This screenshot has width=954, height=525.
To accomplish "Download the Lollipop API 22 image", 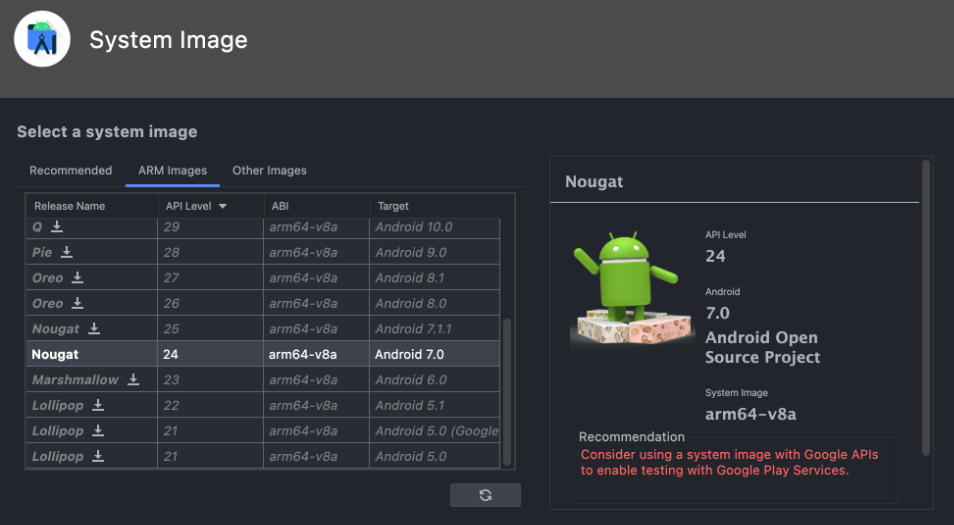I will click(98, 405).
